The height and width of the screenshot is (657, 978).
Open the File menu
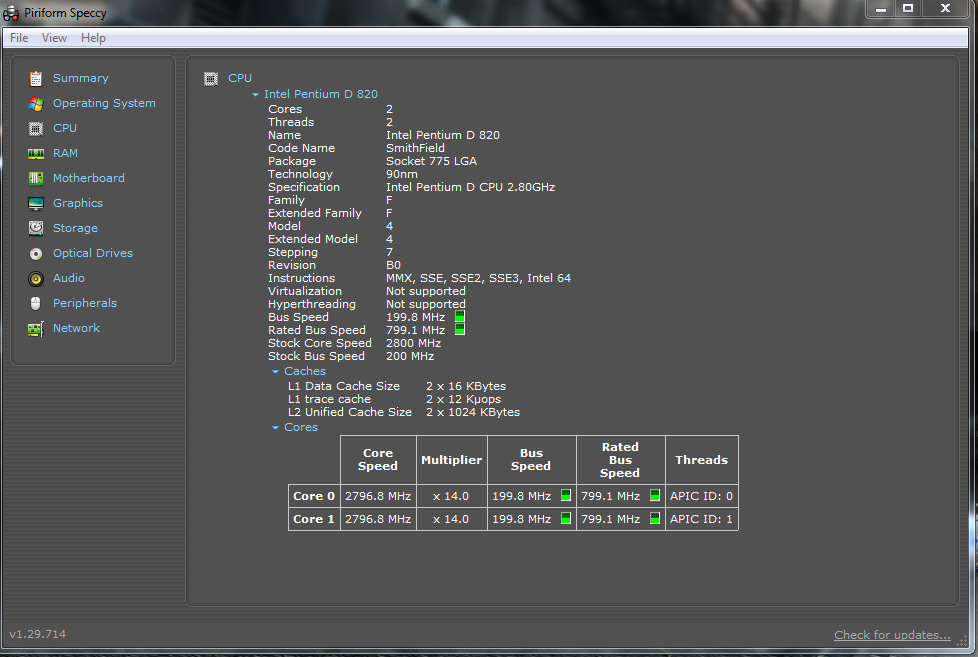tap(19, 38)
